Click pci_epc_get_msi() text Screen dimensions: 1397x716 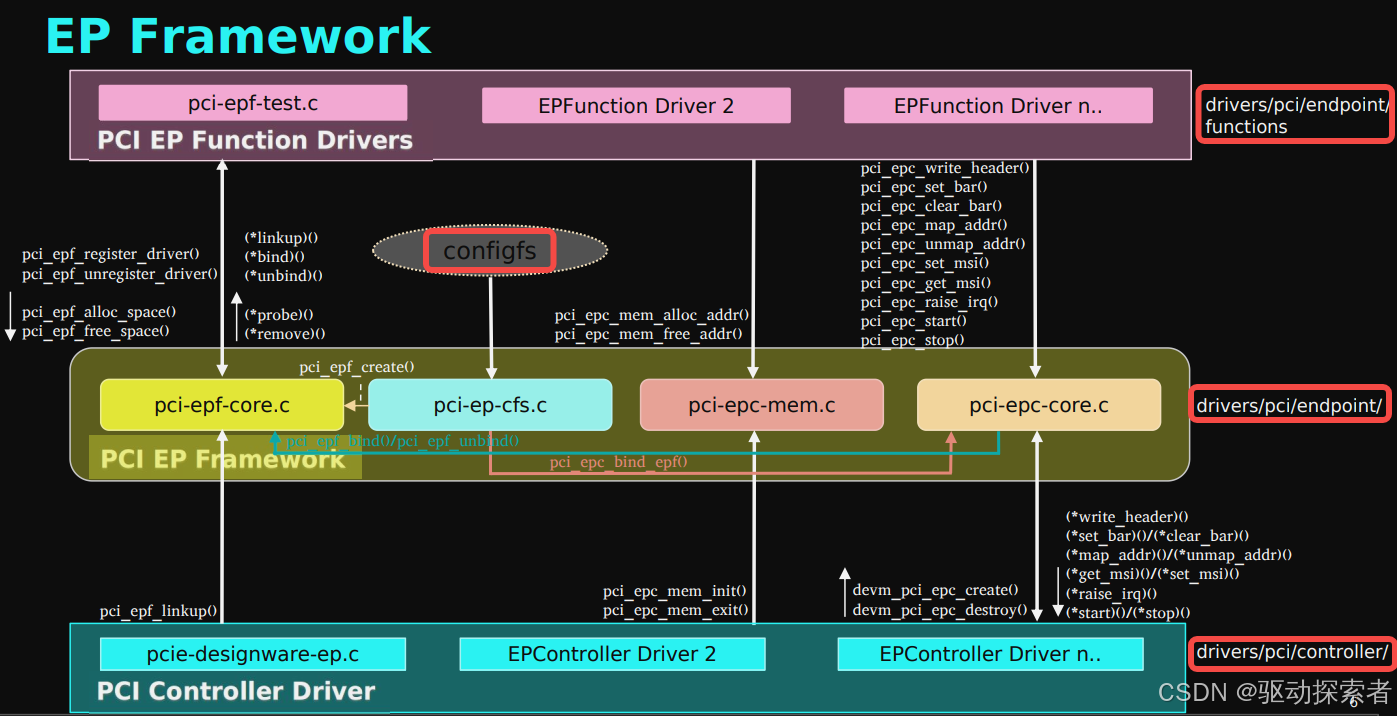(x=926, y=283)
